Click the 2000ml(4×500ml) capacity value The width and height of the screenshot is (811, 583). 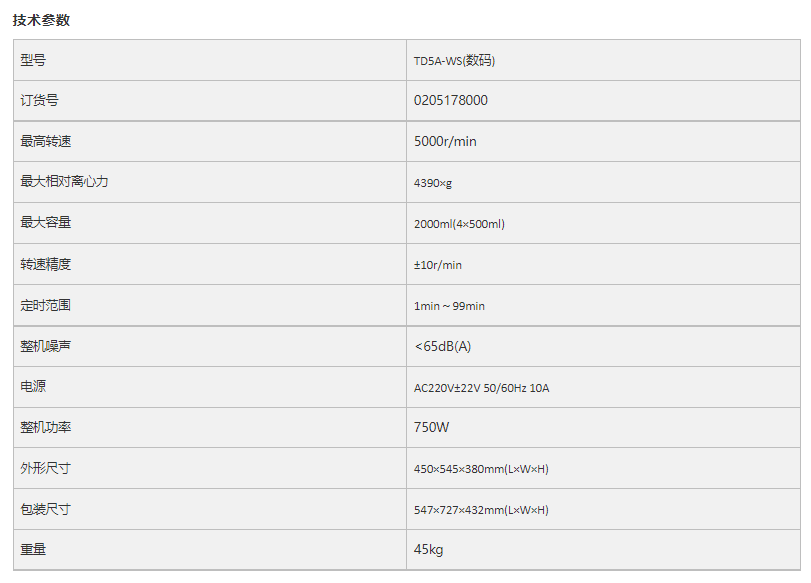click(459, 224)
